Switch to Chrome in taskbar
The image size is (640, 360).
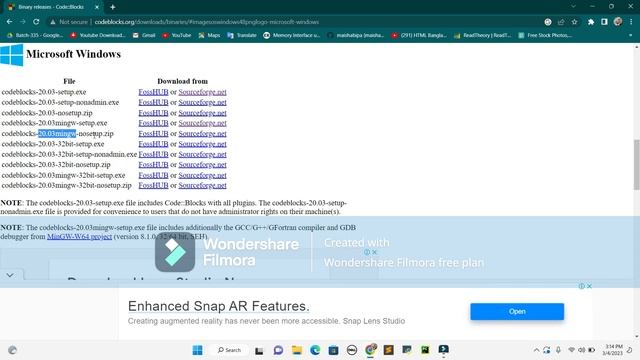pyautogui.click(x=371, y=350)
